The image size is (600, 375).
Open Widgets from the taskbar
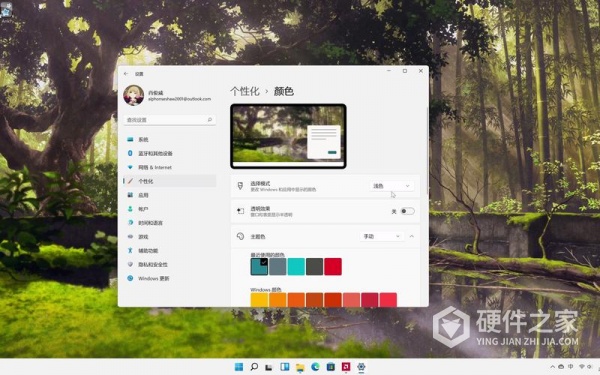285,367
